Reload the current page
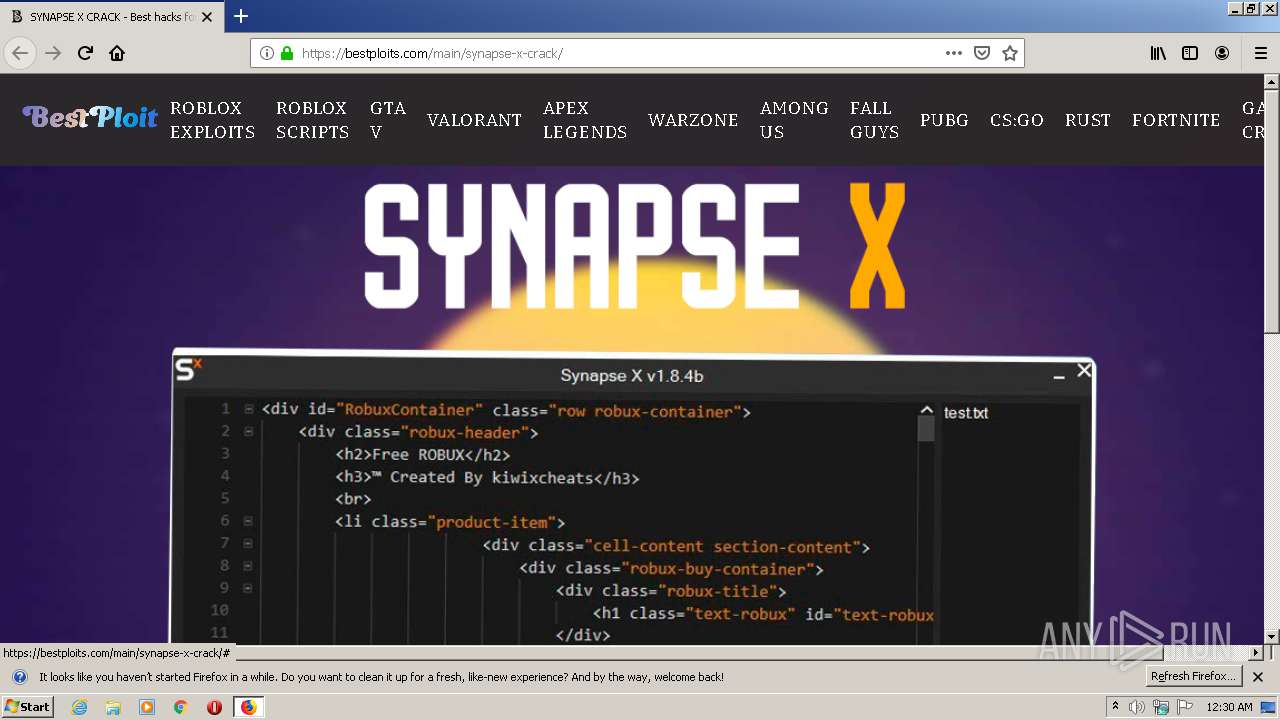 [x=85, y=53]
